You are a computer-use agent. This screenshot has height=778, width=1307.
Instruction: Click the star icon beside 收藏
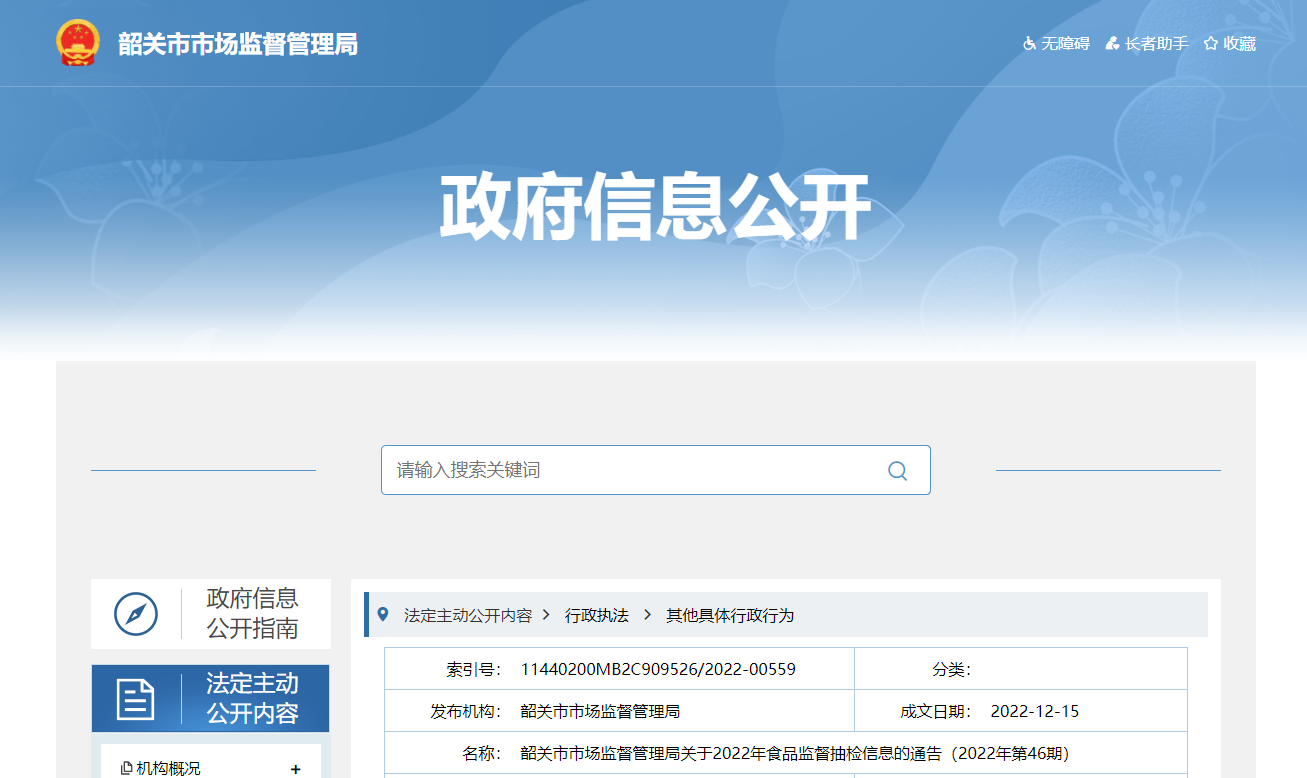(1211, 44)
